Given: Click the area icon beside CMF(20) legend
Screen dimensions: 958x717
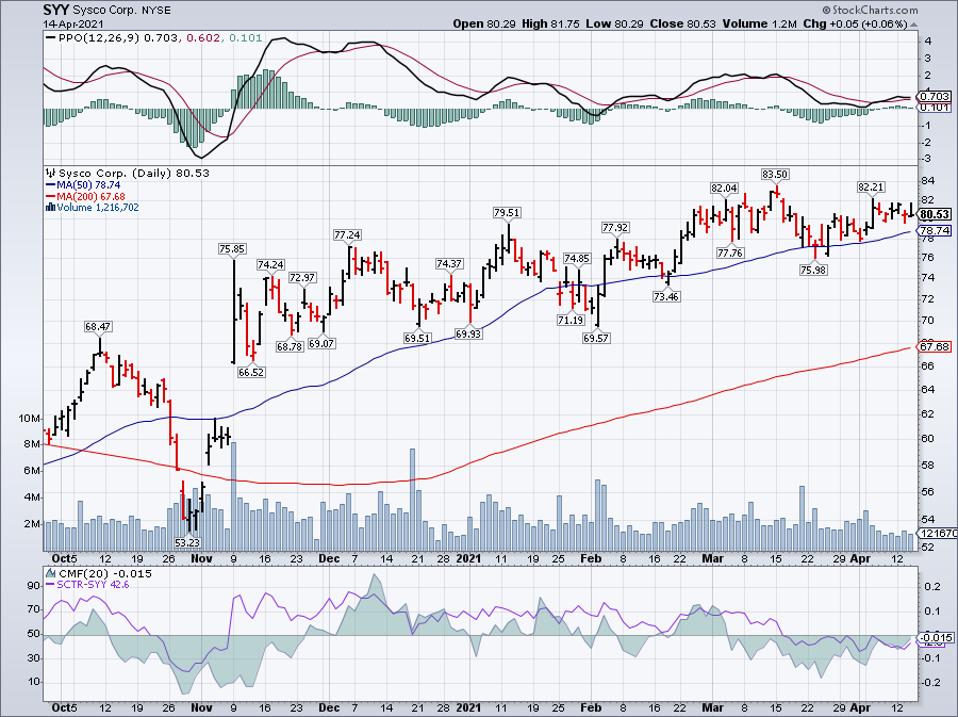Looking at the screenshot, I should click(x=50, y=574).
